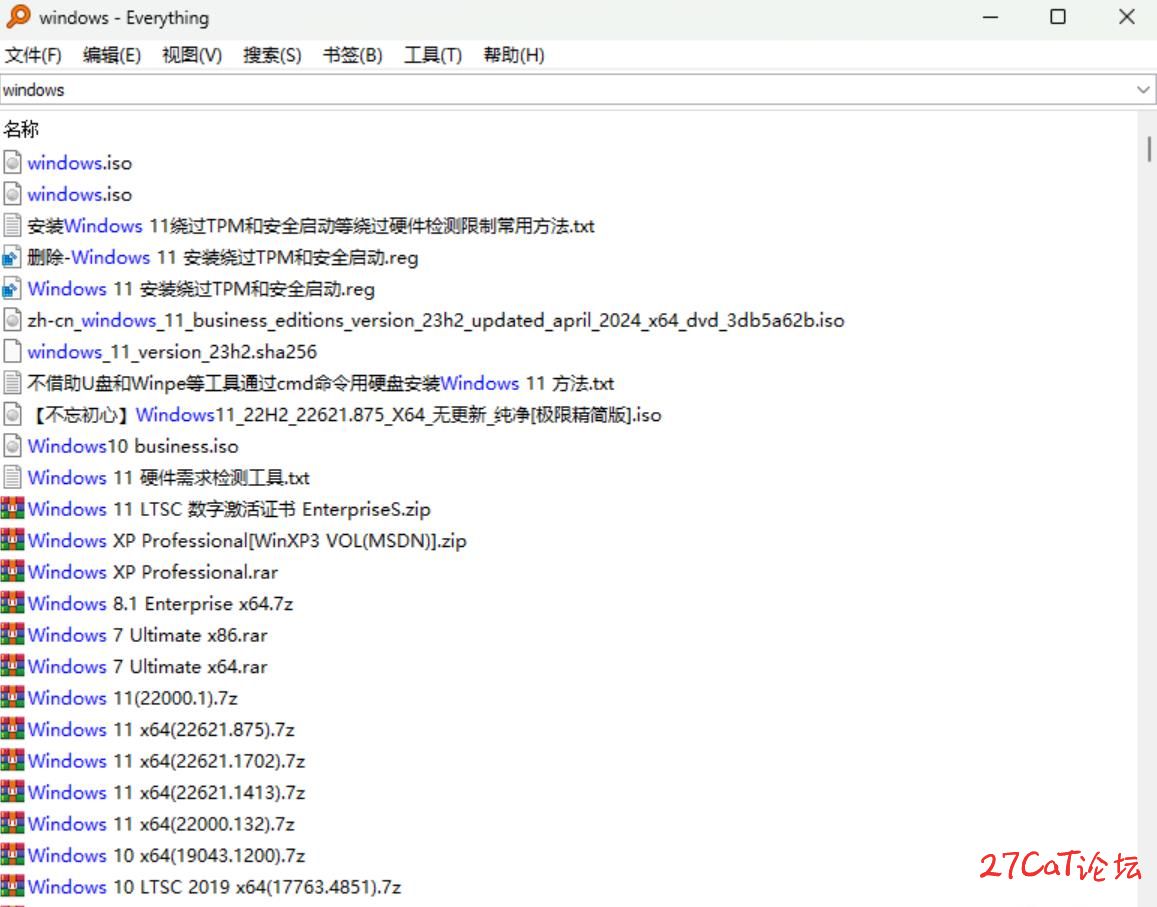Click the archive icon of Windows 7 Ultimate x86.rar
The width and height of the screenshot is (1157, 907).
(13, 635)
